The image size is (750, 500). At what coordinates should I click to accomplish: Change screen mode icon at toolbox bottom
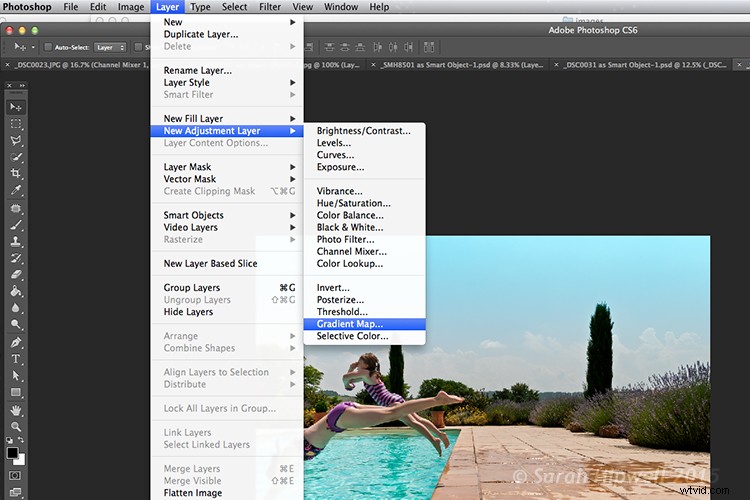[15, 492]
